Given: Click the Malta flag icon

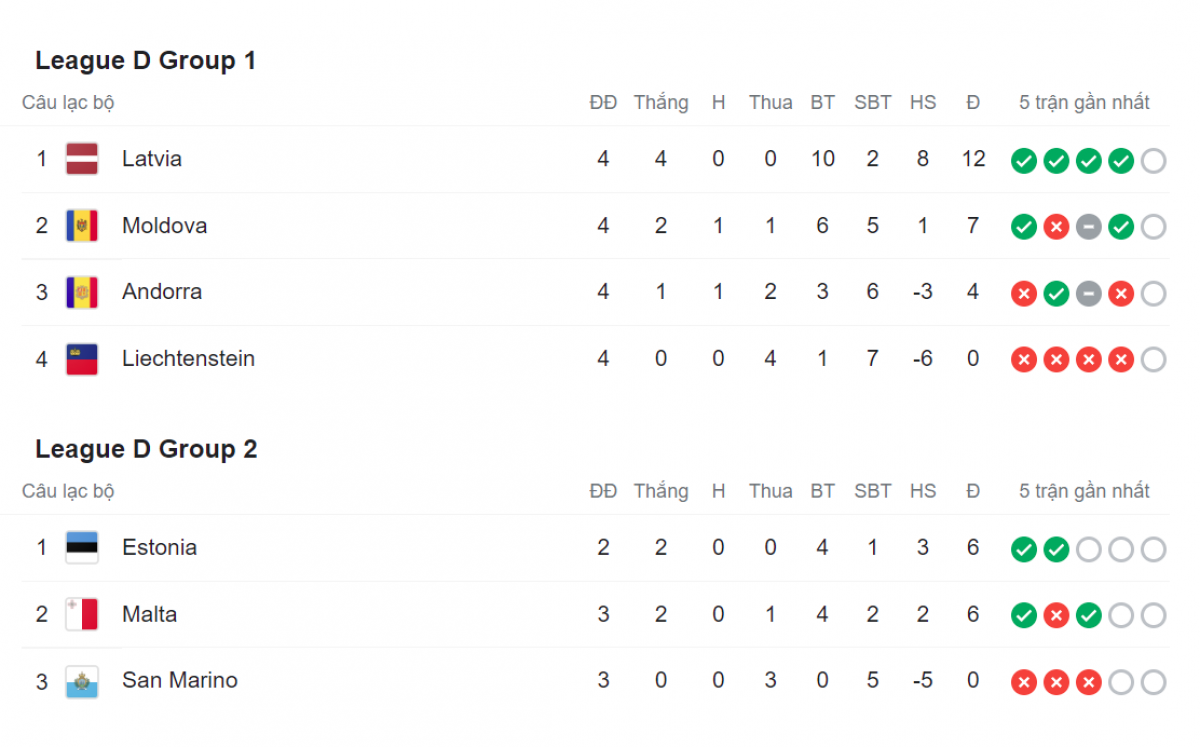Looking at the screenshot, I should [82, 614].
